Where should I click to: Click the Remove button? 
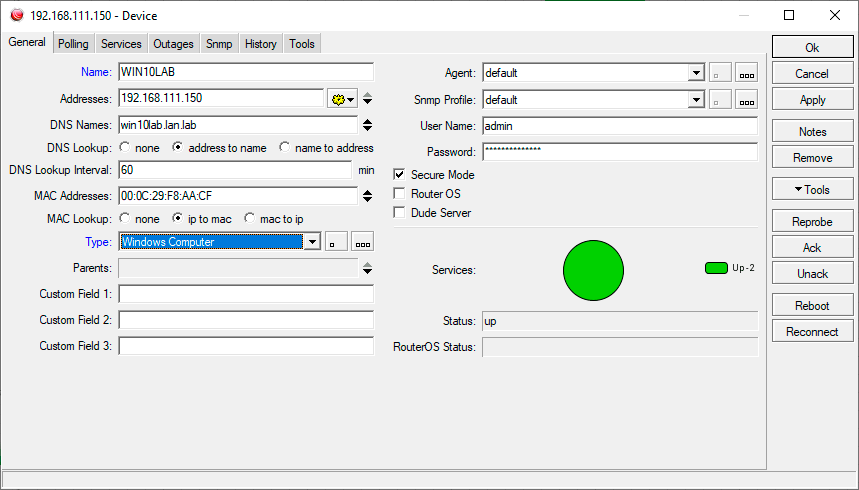812,158
